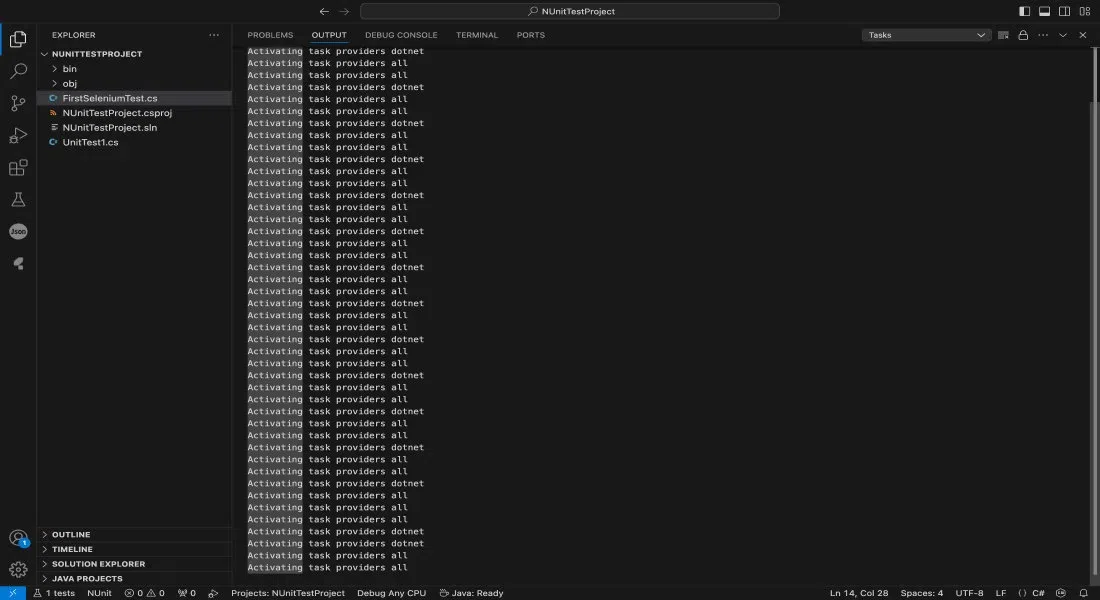Click LF end of line indicator
The image size is (1100, 600).
coord(1001,593)
